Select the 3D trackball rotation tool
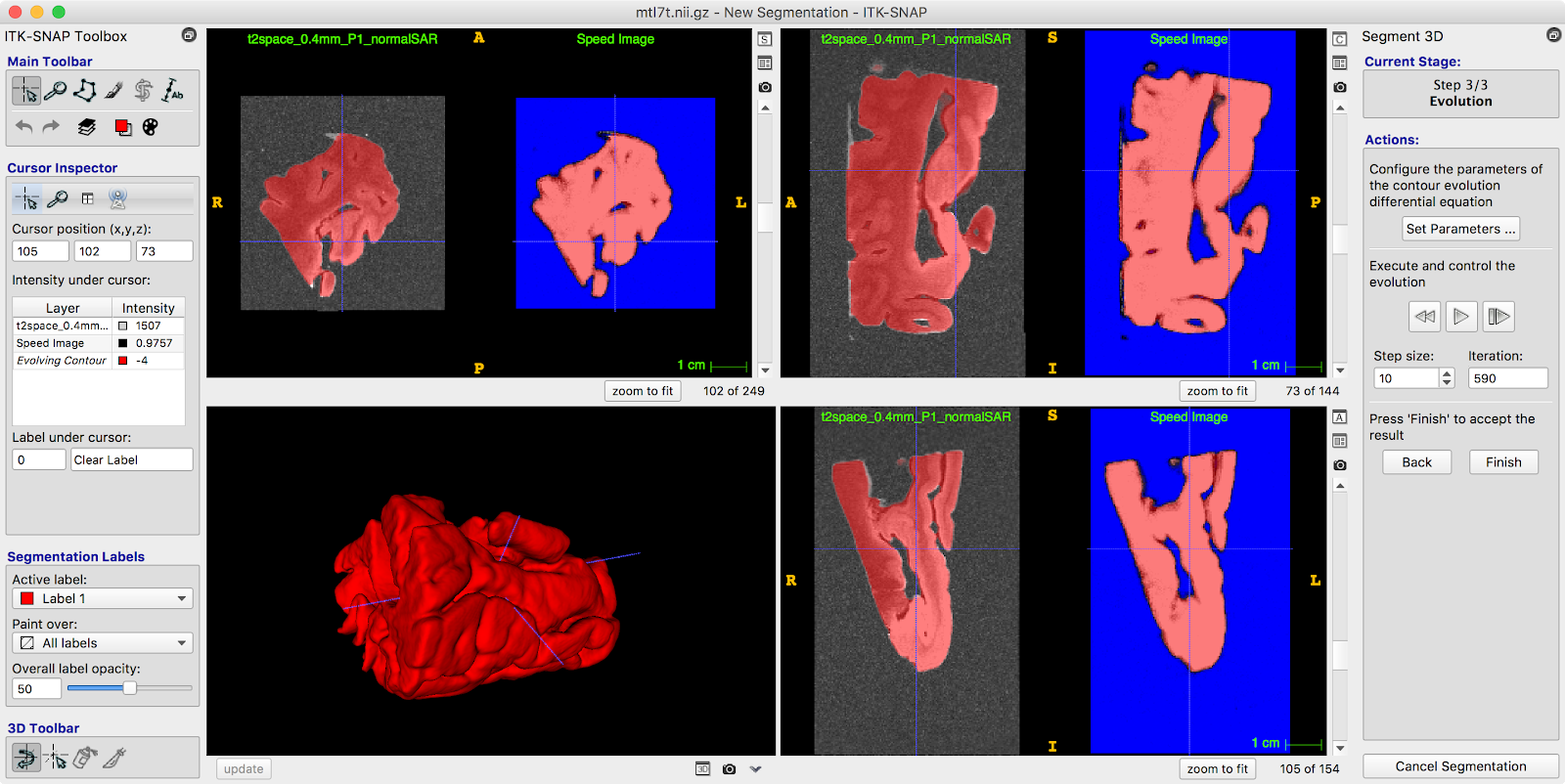Image resolution: width=1565 pixels, height=784 pixels. click(26, 757)
